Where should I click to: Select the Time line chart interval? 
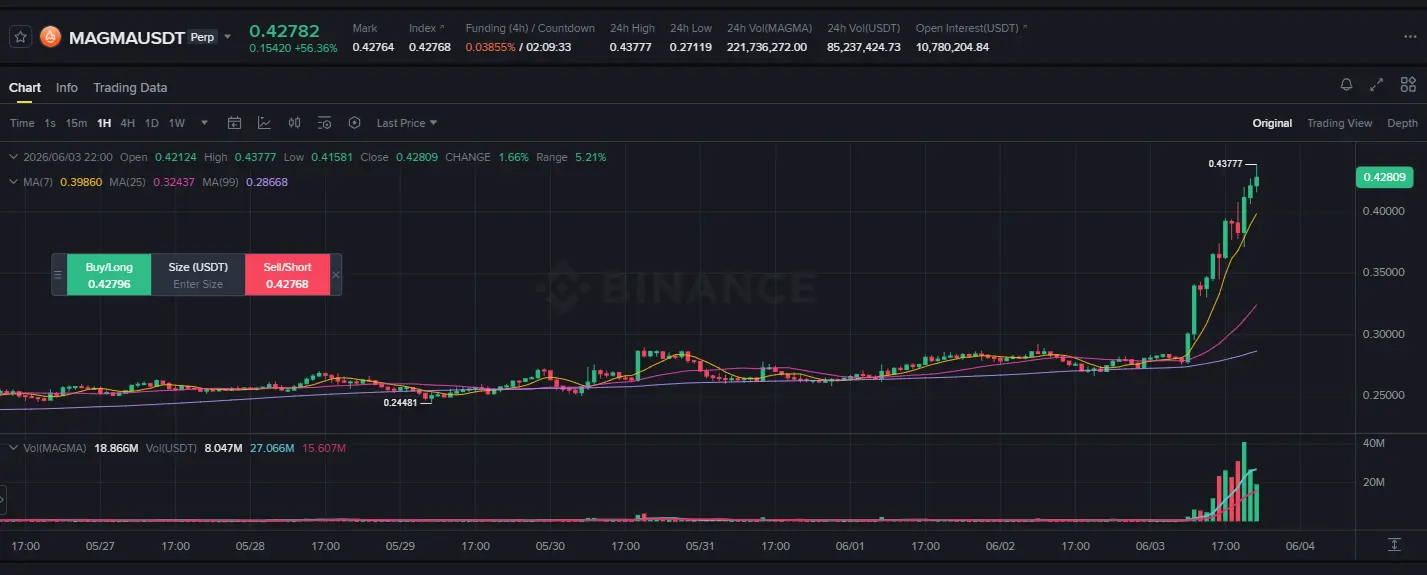click(22, 123)
